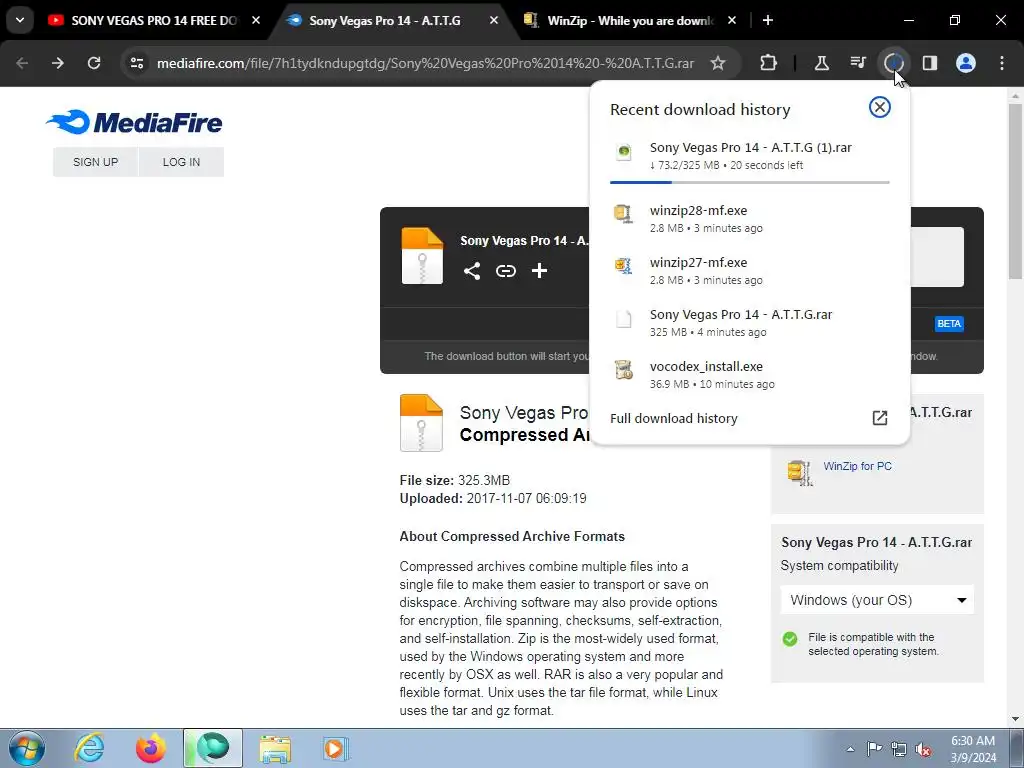
Task: Open the media control icon
Action: 857,63
